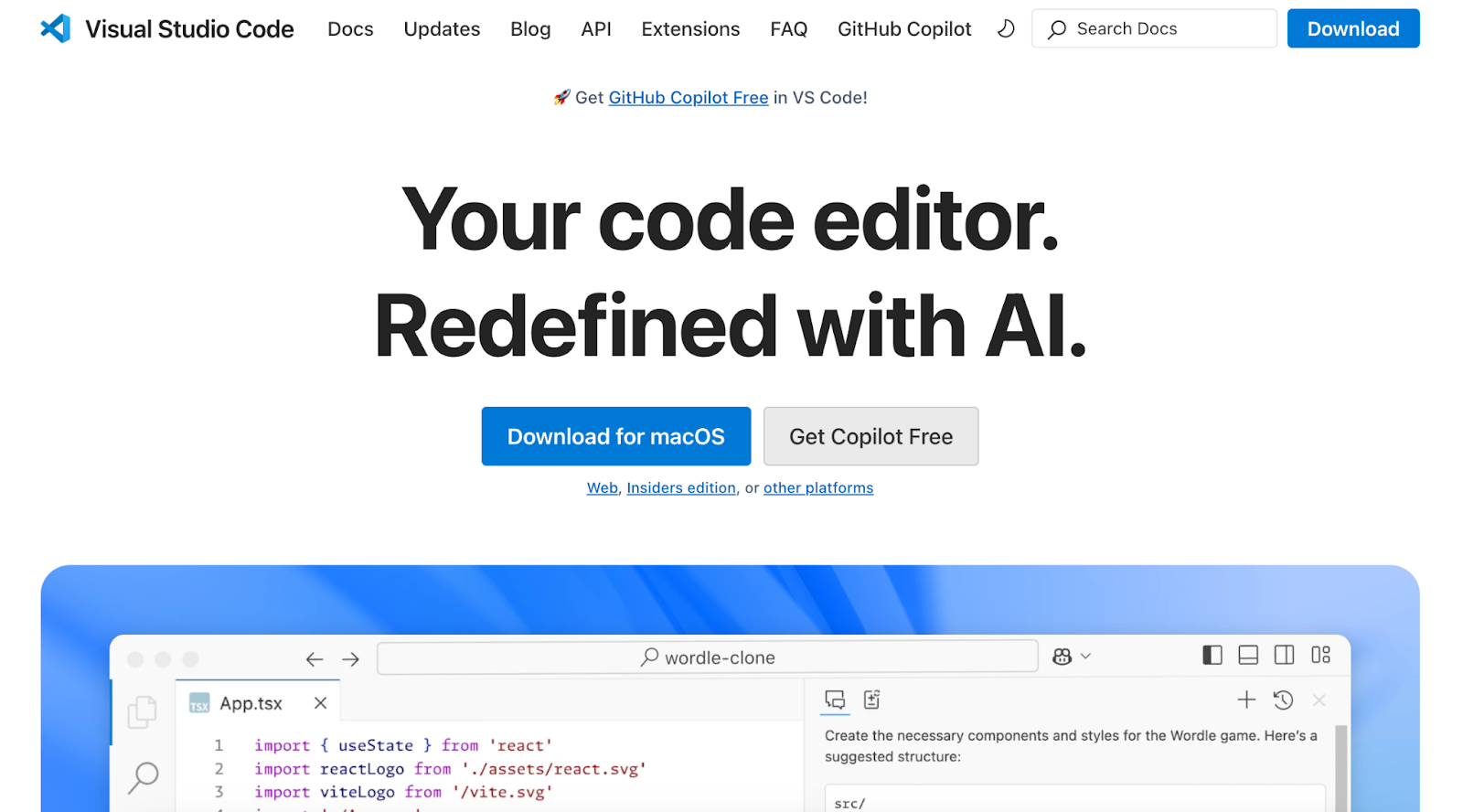Click the Copilot panel scrollbar
1463x812 pixels.
pos(1341,768)
